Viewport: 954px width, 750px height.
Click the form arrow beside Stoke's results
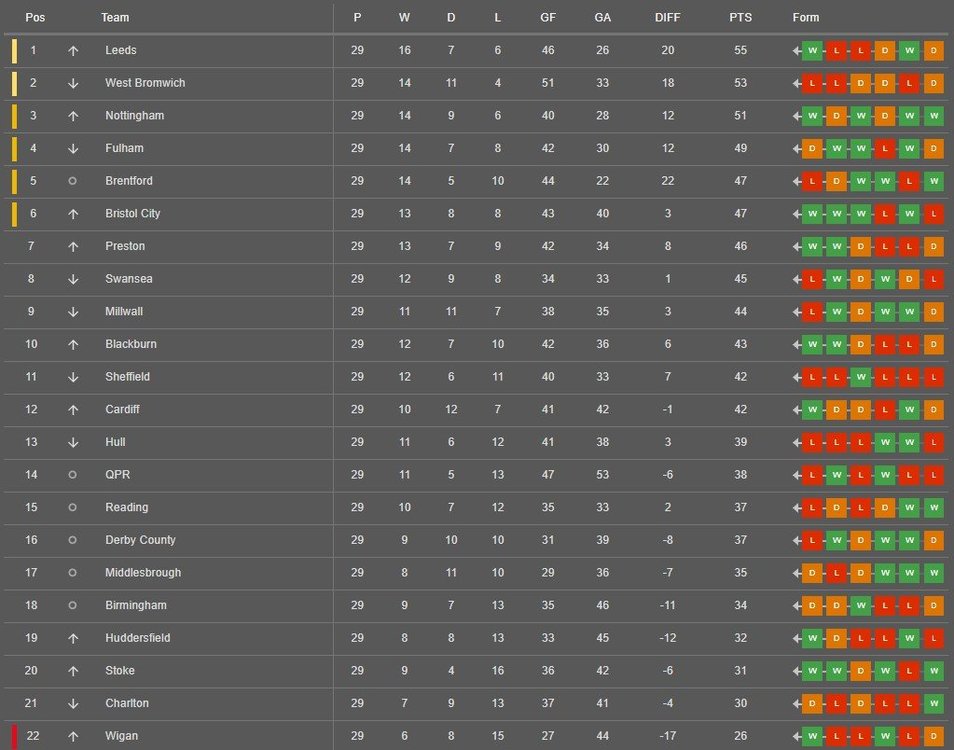point(796,672)
